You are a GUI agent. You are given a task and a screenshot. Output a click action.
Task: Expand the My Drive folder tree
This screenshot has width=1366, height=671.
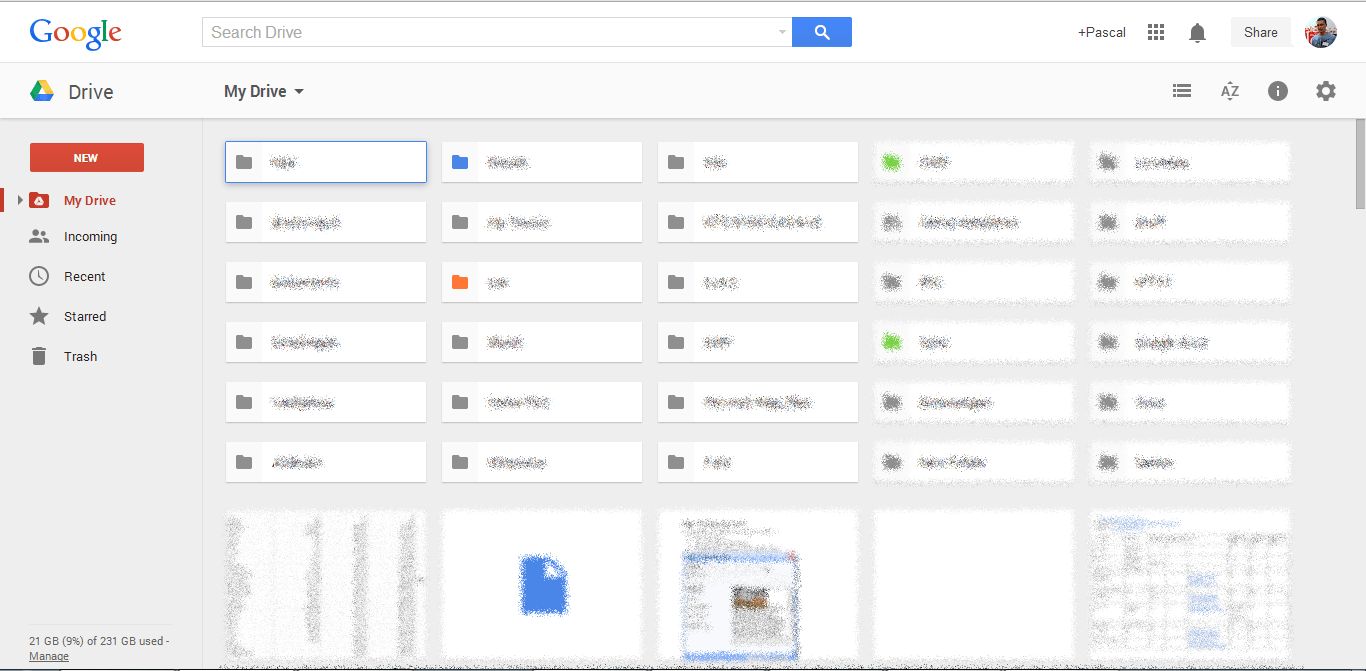[x=20, y=201]
